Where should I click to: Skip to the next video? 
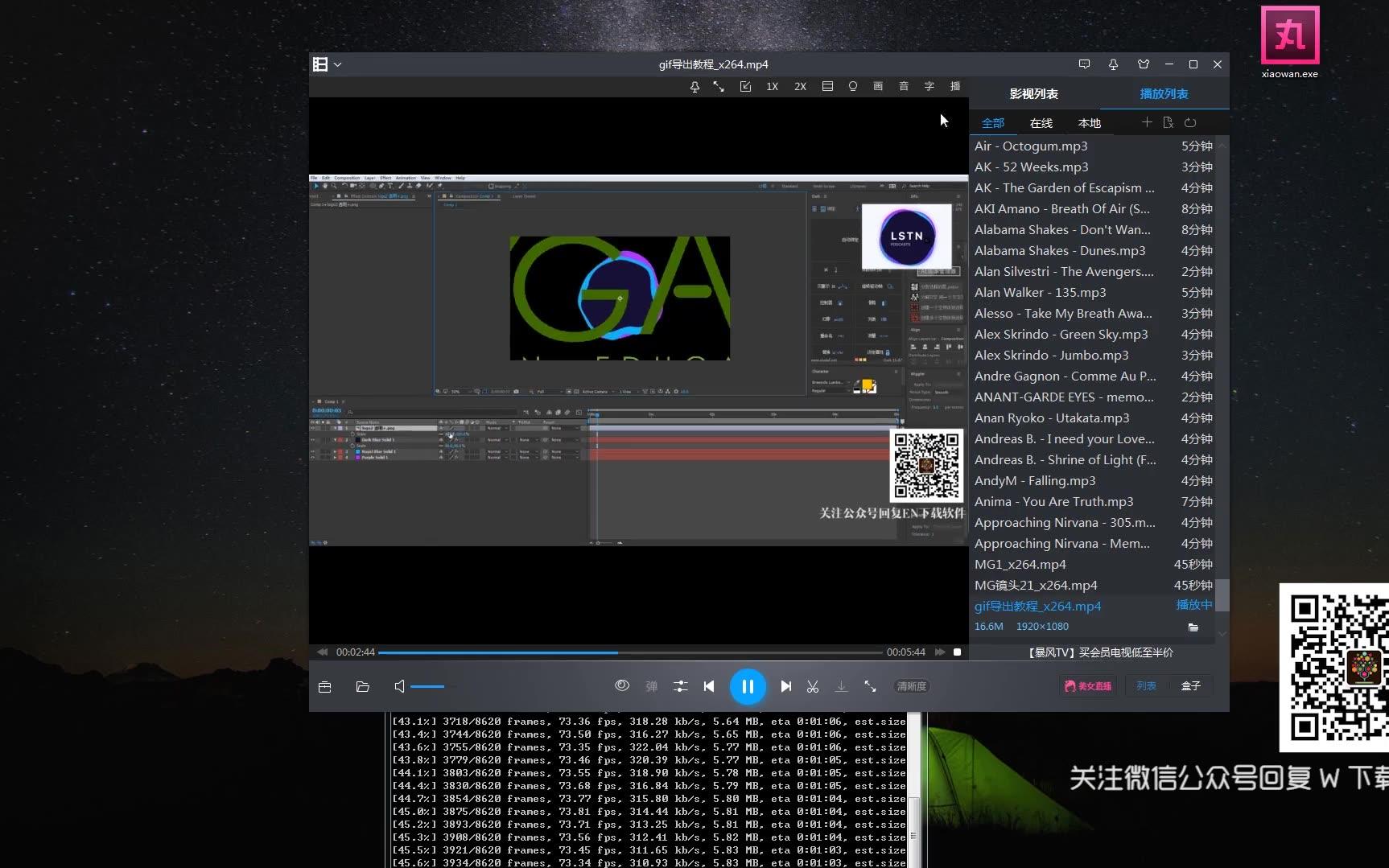click(786, 686)
